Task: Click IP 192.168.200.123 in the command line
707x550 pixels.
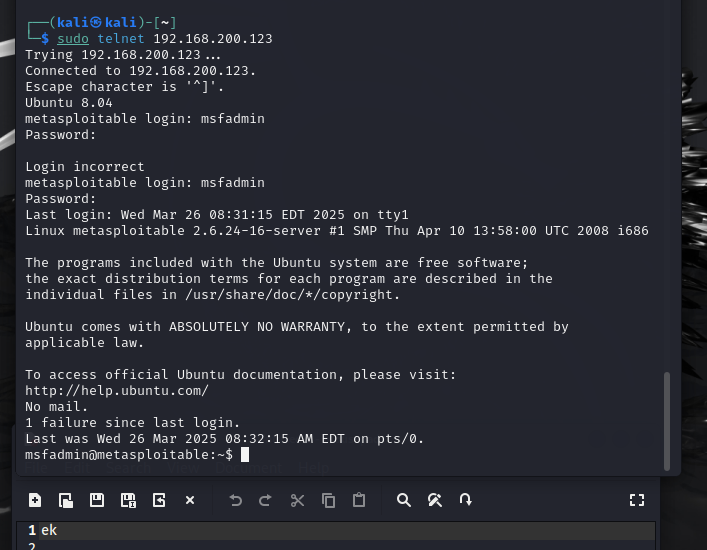Action: coord(213,39)
